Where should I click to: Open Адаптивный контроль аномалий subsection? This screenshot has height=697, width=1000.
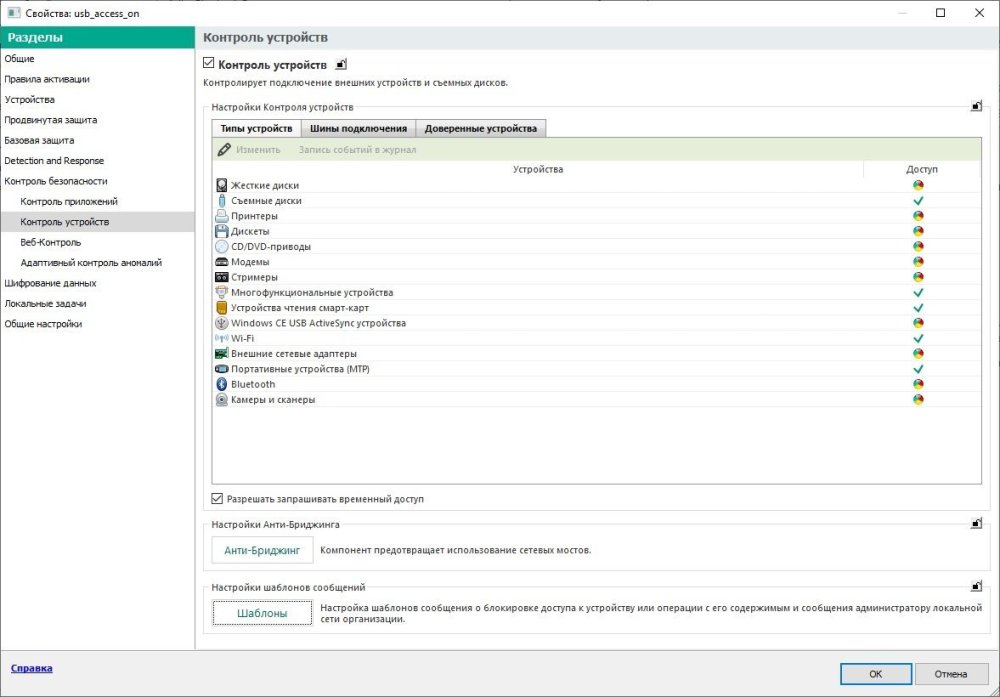91,262
